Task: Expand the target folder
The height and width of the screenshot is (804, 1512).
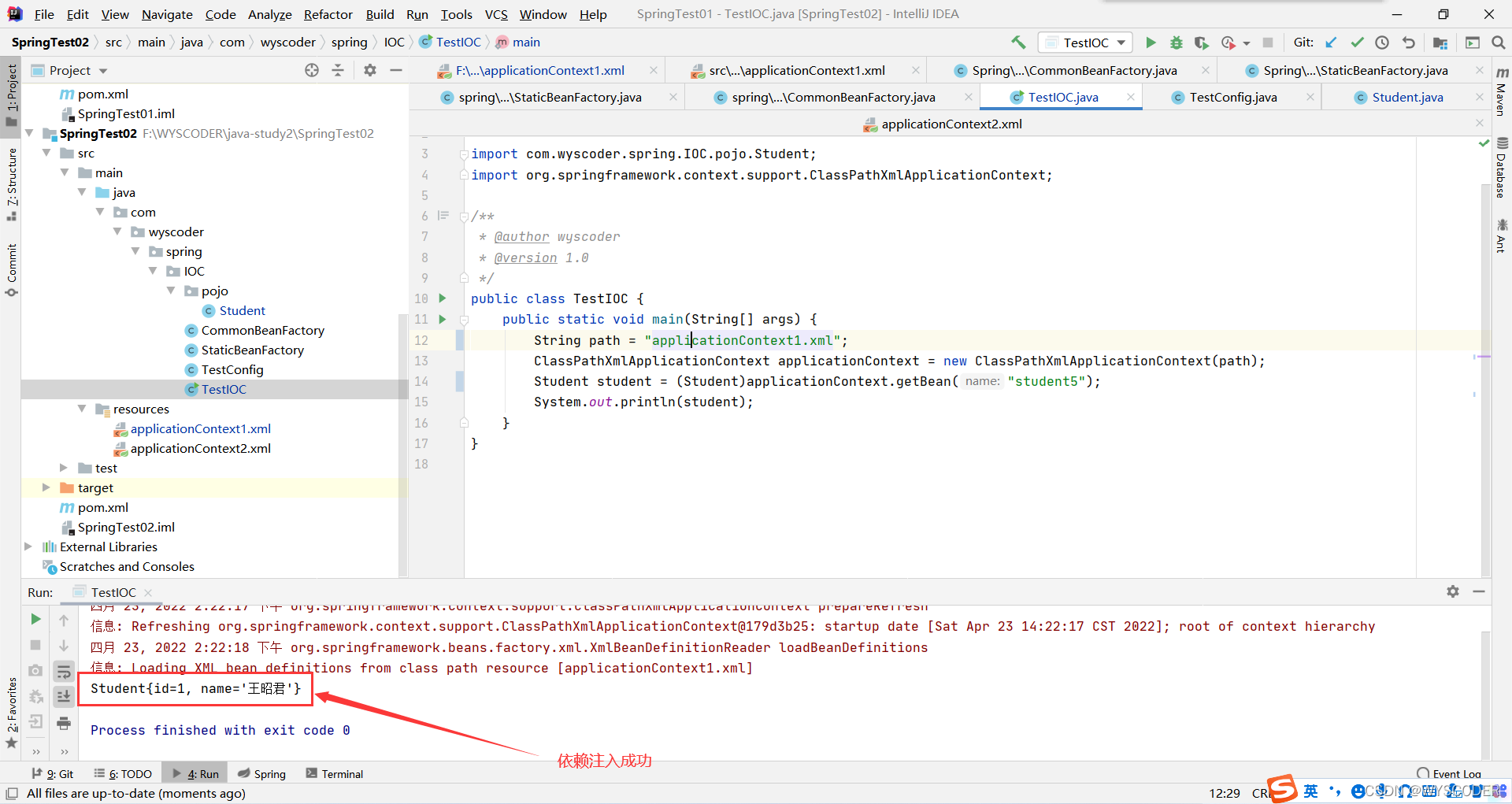Action: 46,487
